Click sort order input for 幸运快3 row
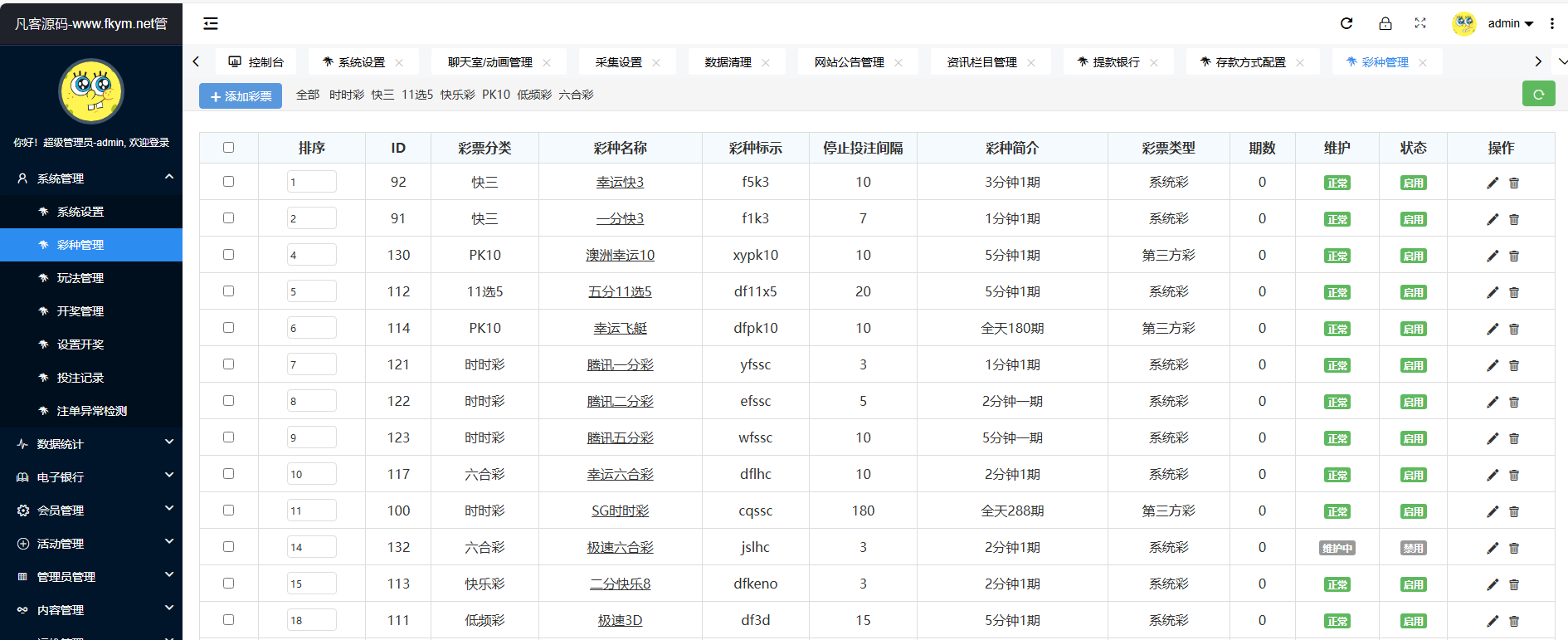Image resolution: width=1568 pixels, height=640 pixels. click(x=312, y=182)
